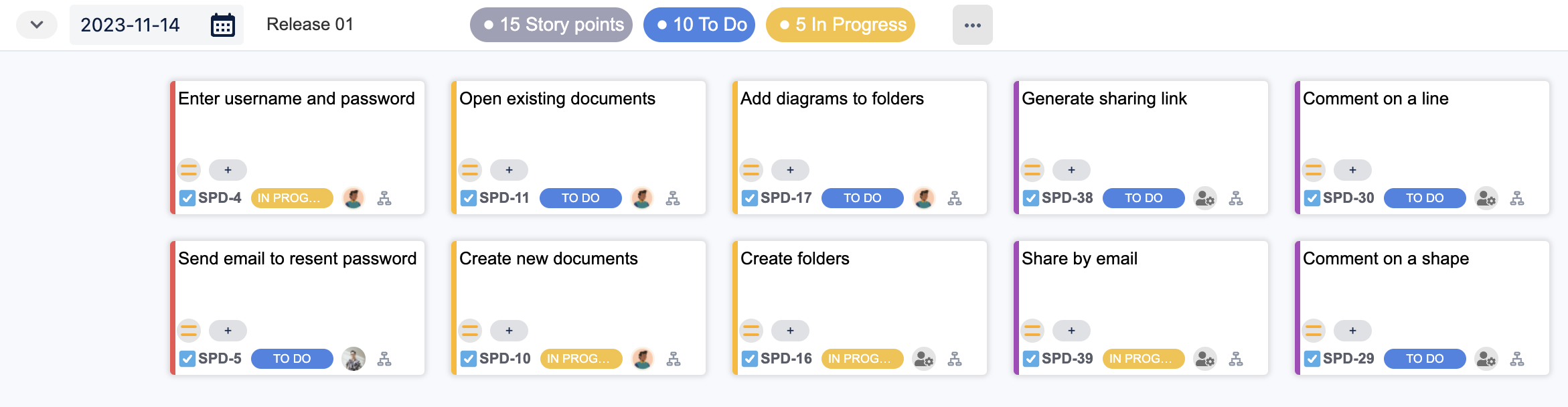The height and width of the screenshot is (407, 1568).
Task: Open the SPD-38 issue key link
Action: pyautogui.click(x=1067, y=198)
